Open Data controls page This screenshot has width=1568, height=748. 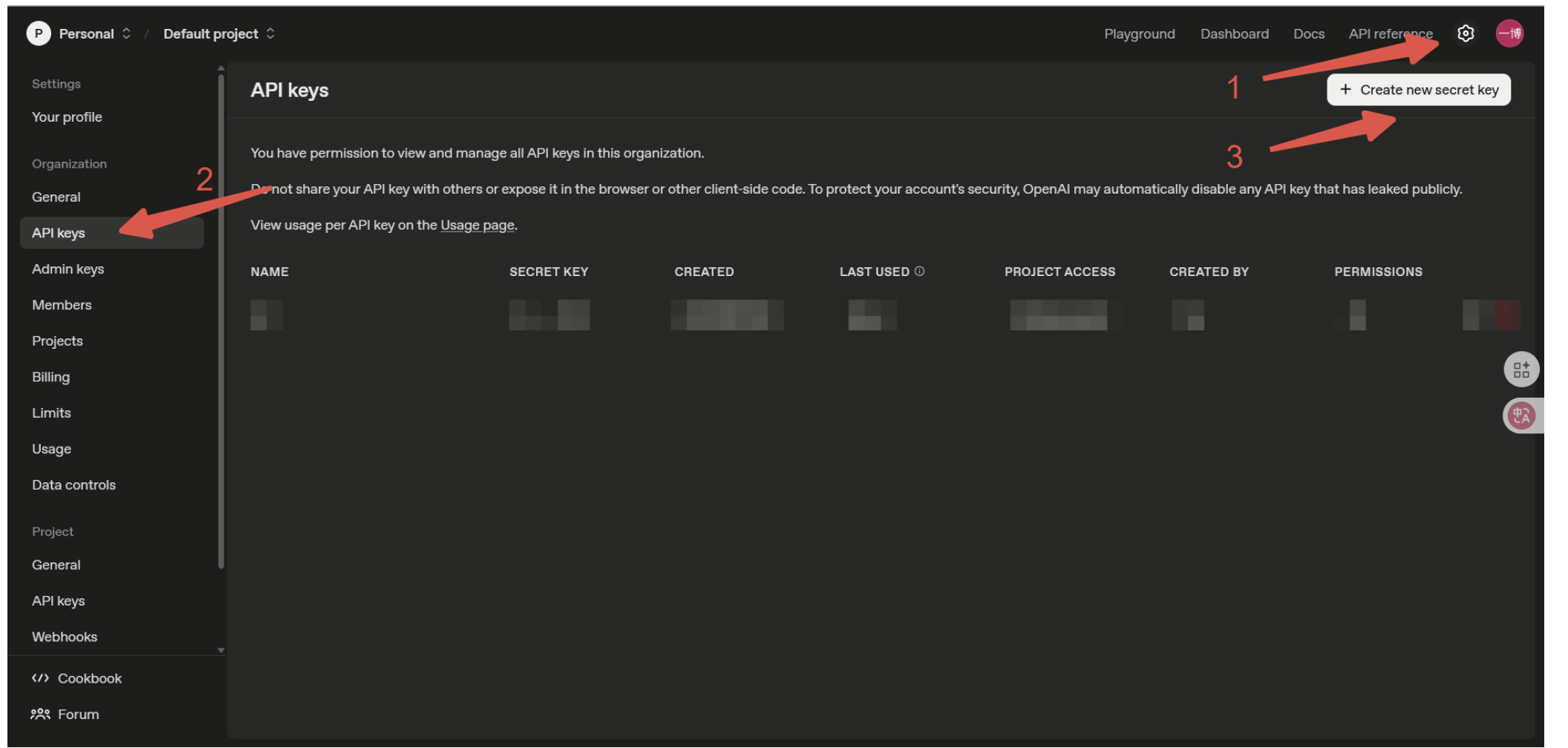click(x=73, y=485)
